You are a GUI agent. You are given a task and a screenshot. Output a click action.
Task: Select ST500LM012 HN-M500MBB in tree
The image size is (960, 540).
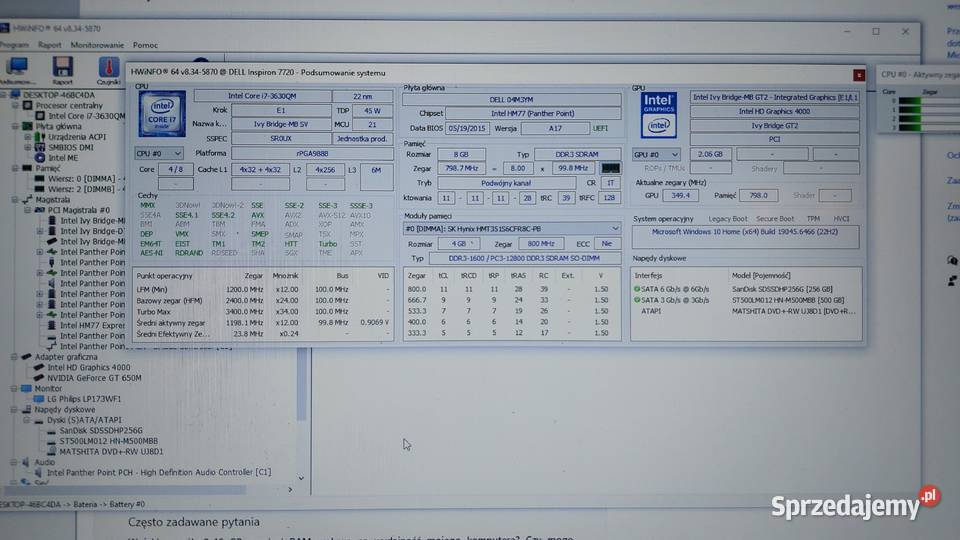tap(108, 441)
